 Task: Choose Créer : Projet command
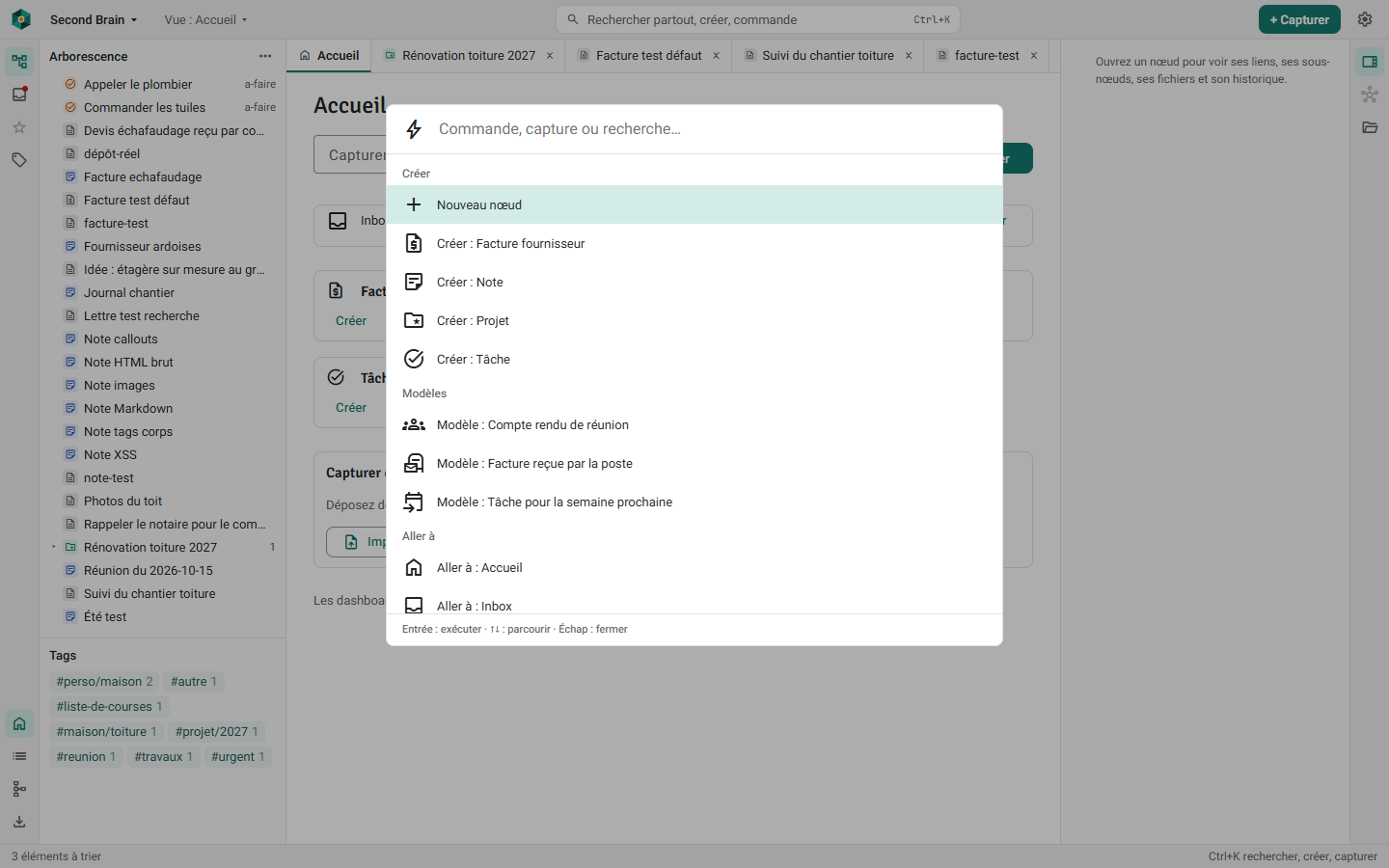pos(694,320)
